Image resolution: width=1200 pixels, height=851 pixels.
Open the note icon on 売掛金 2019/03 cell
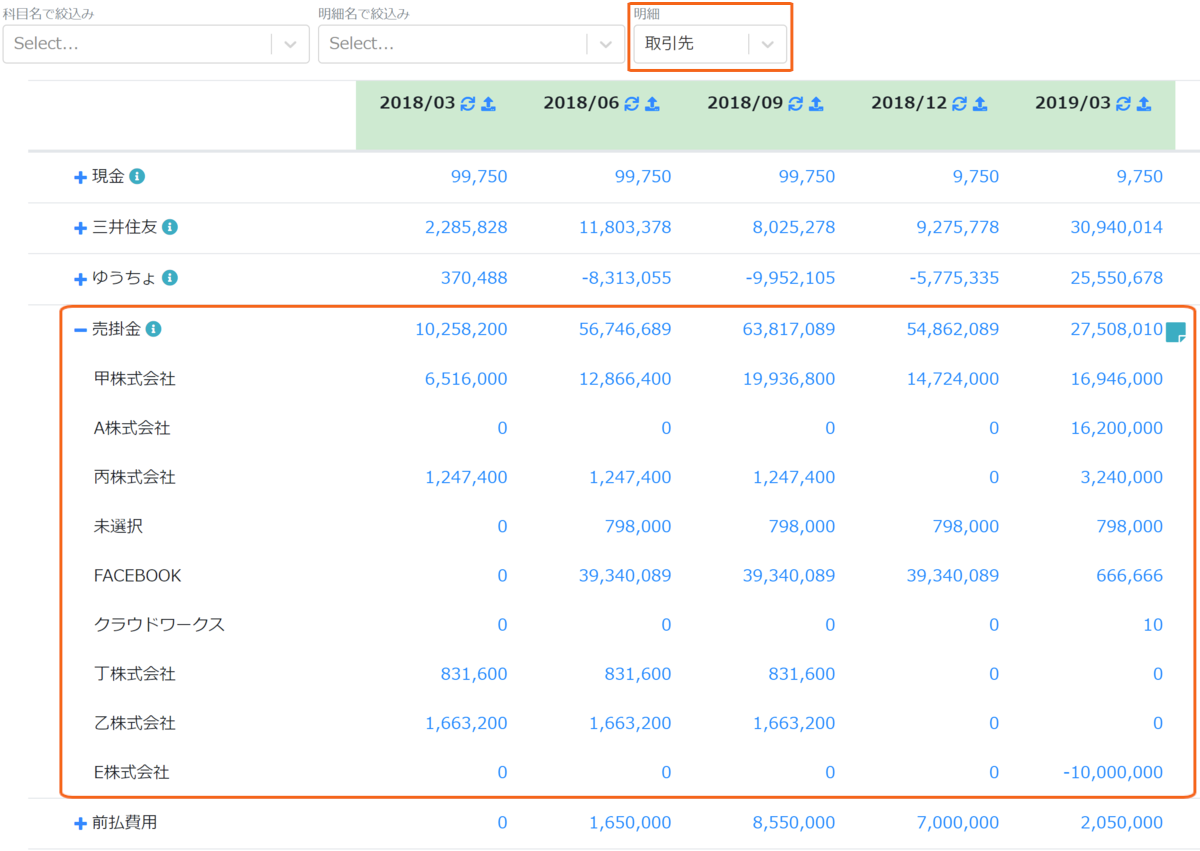pos(1176,332)
